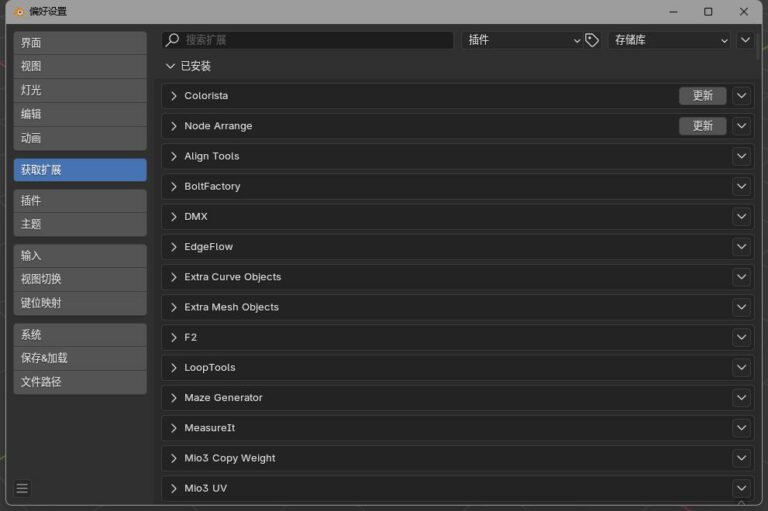Image resolution: width=768 pixels, height=511 pixels.
Task: Select the 动画 preferences tab
Action: click(x=80, y=138)
